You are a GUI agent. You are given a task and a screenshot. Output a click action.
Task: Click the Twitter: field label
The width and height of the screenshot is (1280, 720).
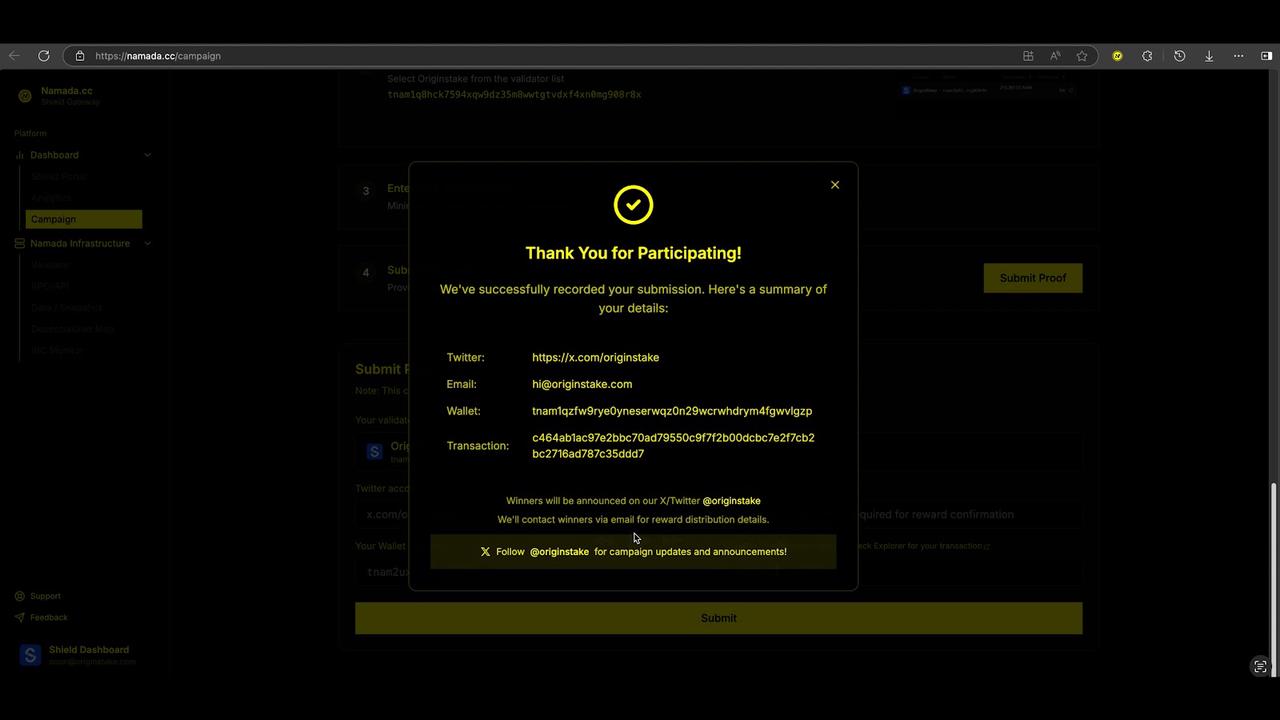[x=465, y=357]
